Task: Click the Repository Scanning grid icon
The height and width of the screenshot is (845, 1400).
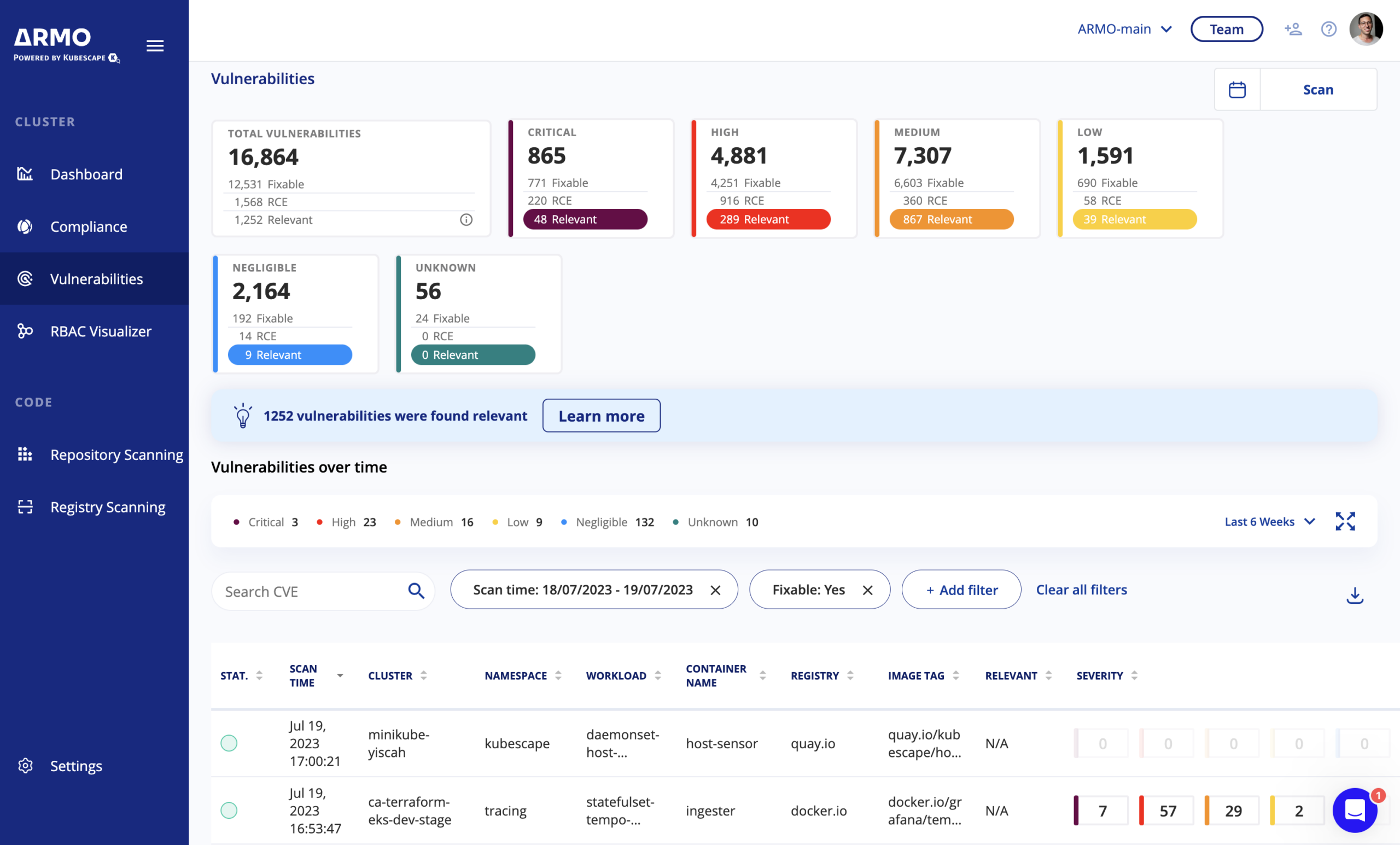Action: click(x=25, y=454)
